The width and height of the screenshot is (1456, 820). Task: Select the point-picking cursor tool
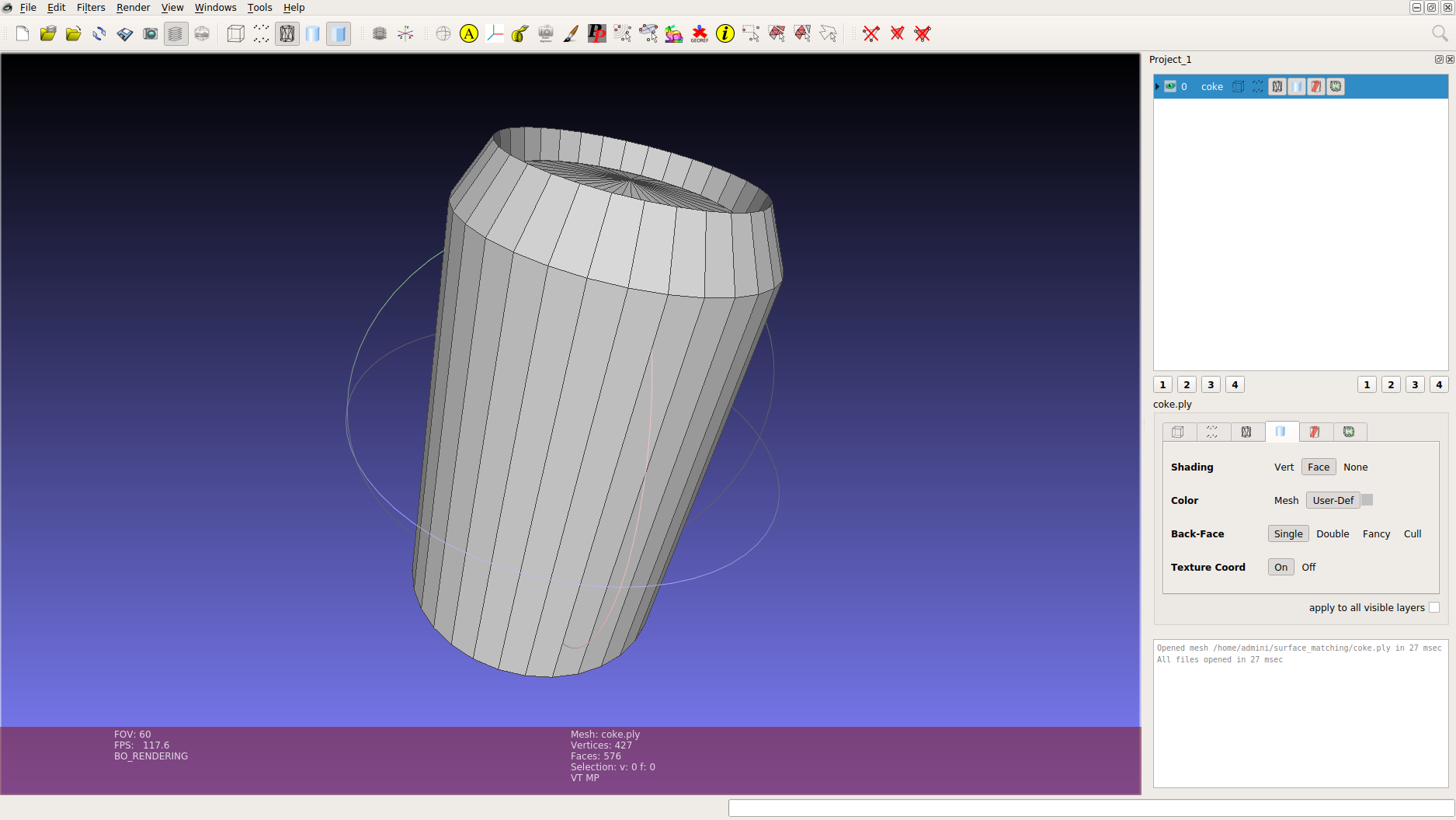(x=623, y=33)
